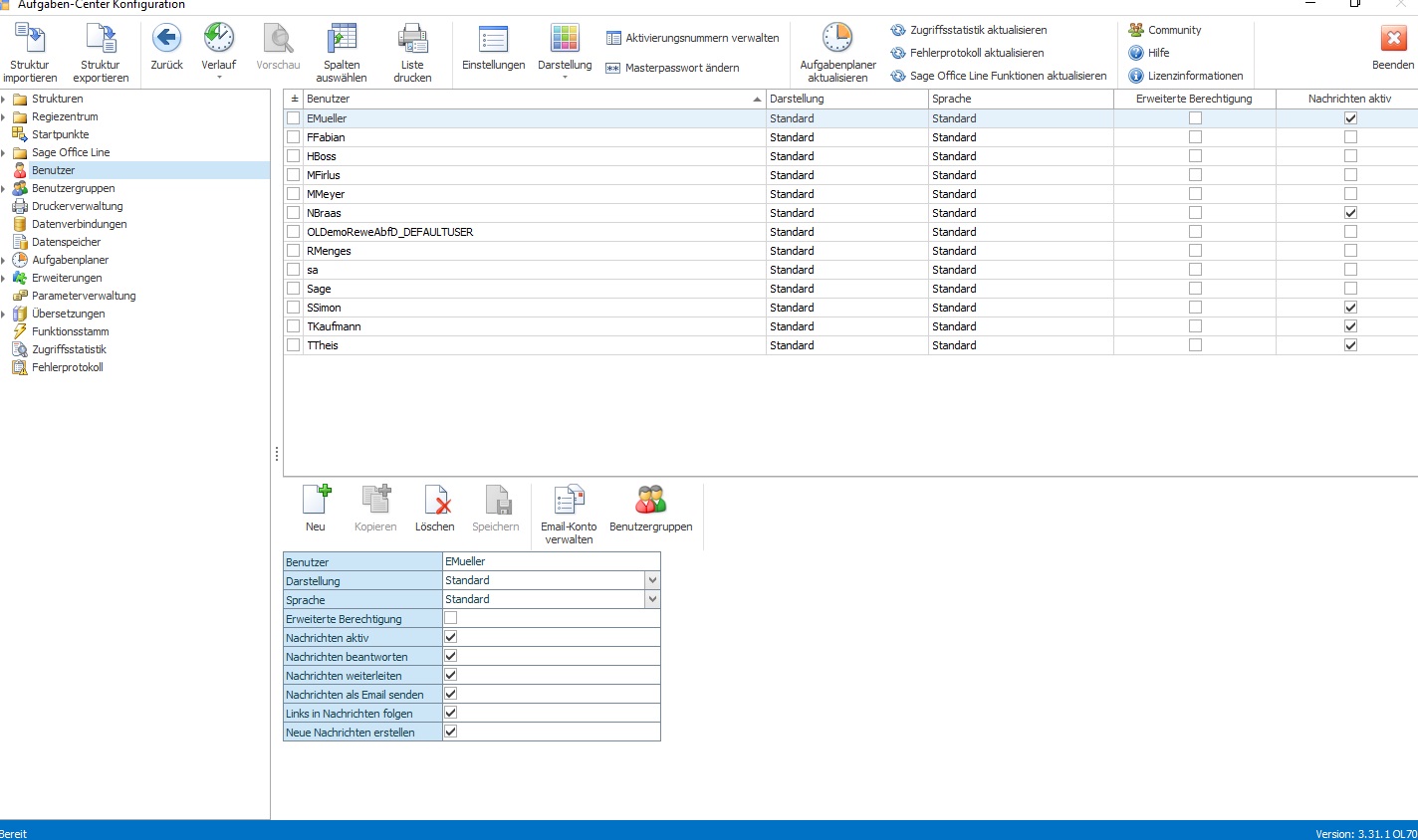Image resolution: width=1418 pixels, height=840 pixels.
Task: Open Datenverbindungen in the navigation tree
Action: tap(80, 225)
